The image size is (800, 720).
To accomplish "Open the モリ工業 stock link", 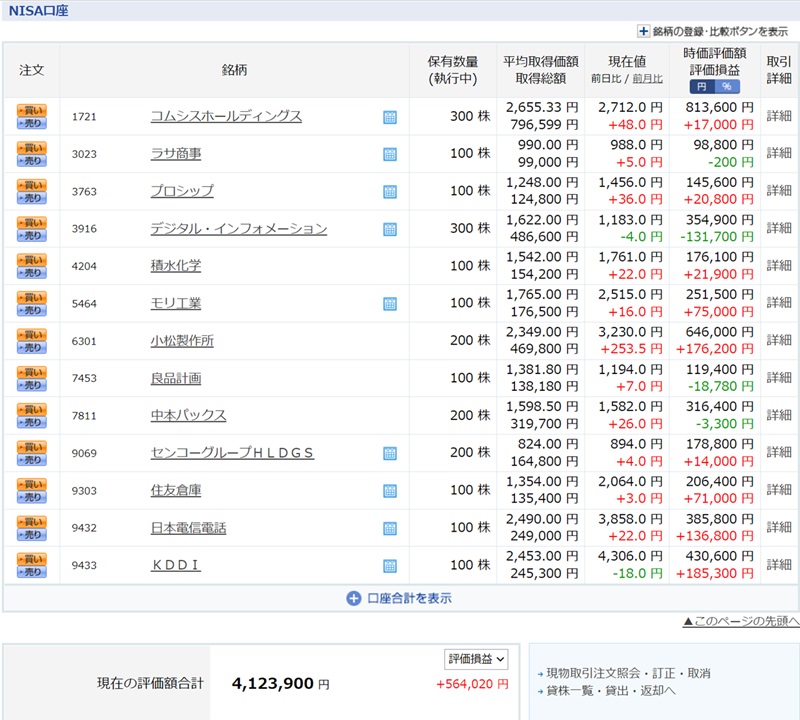I will [x=176, y=303].
